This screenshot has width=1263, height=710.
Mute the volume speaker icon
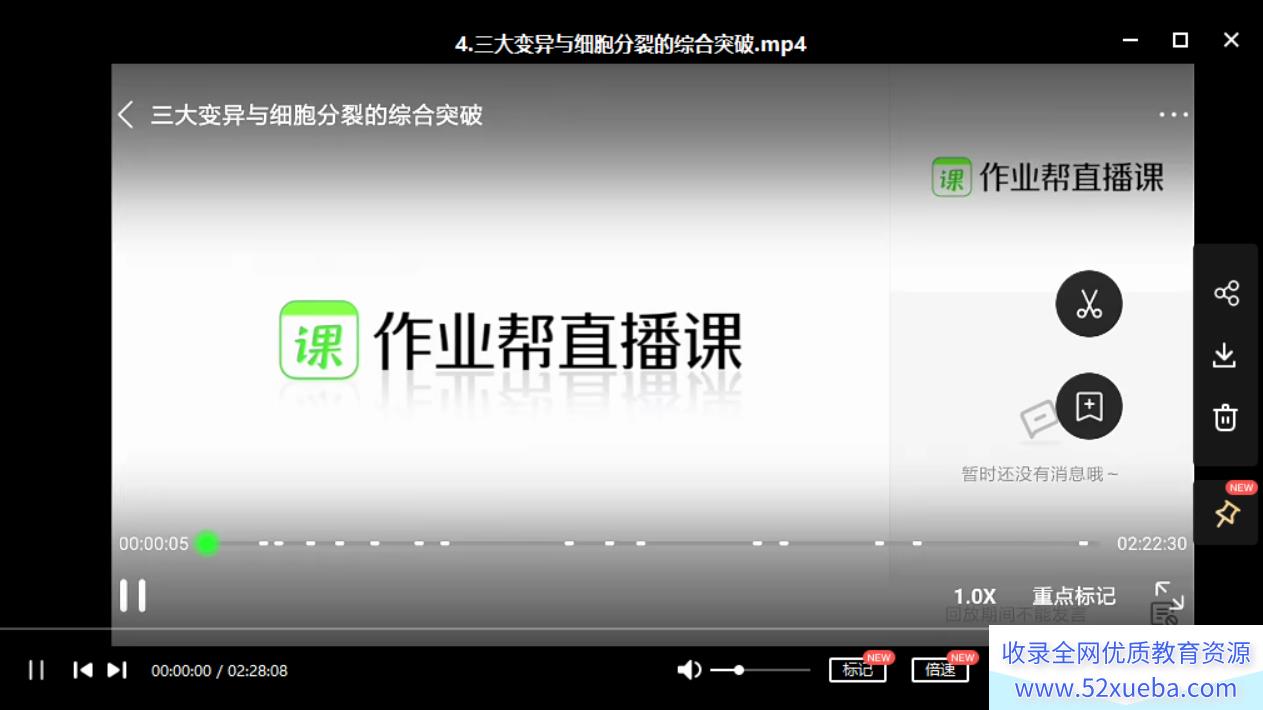[689, 670]
